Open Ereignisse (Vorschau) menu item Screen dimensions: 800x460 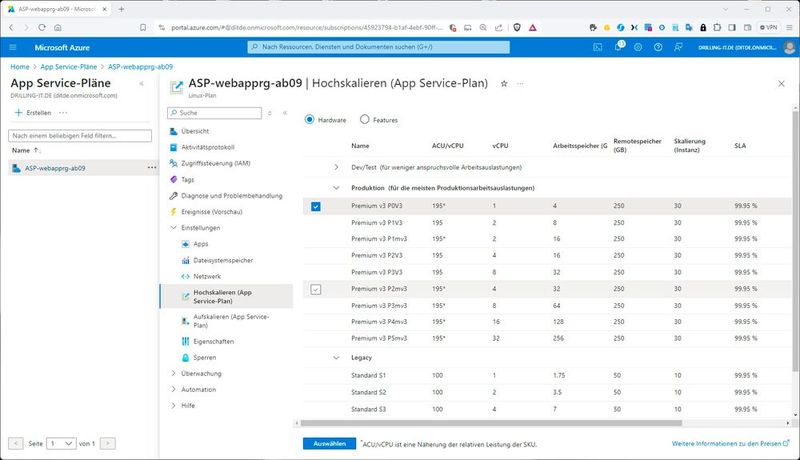click(212, 212)
